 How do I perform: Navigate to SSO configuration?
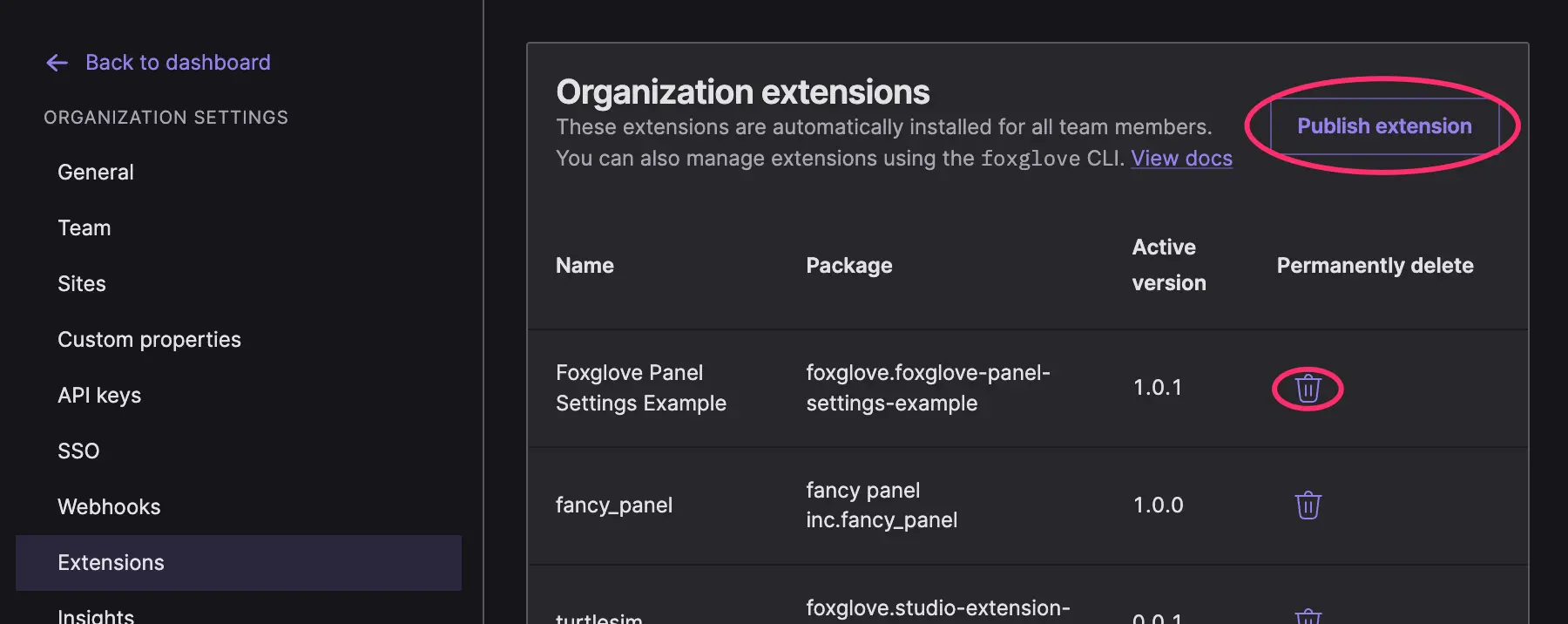pos(78,451)
